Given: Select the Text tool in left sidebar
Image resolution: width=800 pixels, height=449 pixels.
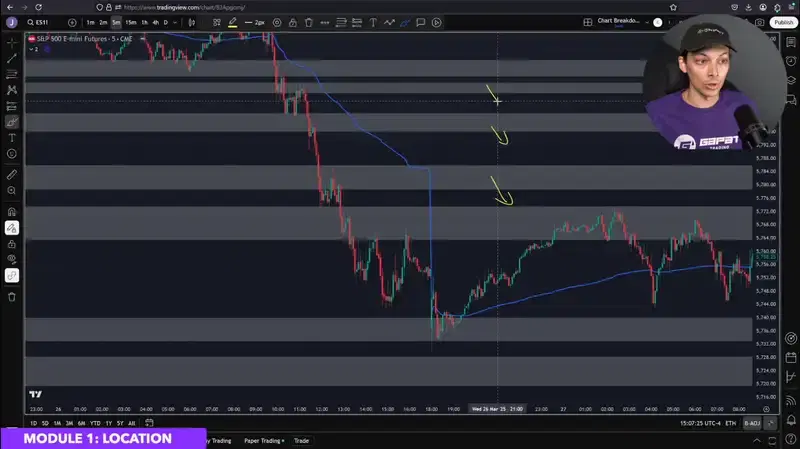Looking at the screenshot, I should 12,138.
